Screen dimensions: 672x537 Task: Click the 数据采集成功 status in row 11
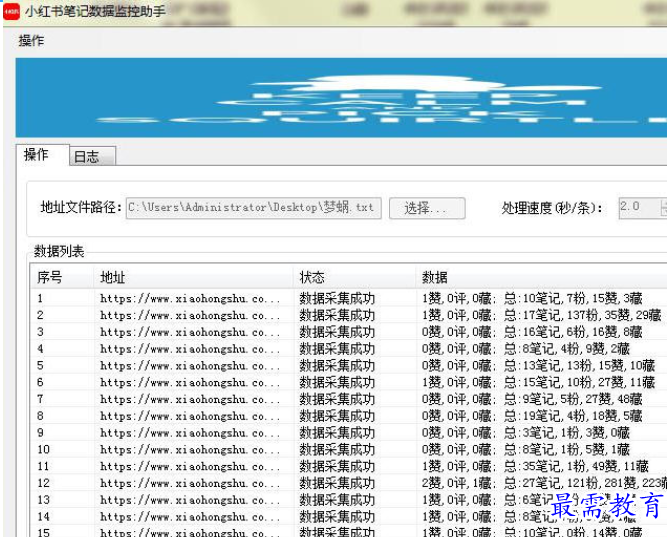click(337, 466)
